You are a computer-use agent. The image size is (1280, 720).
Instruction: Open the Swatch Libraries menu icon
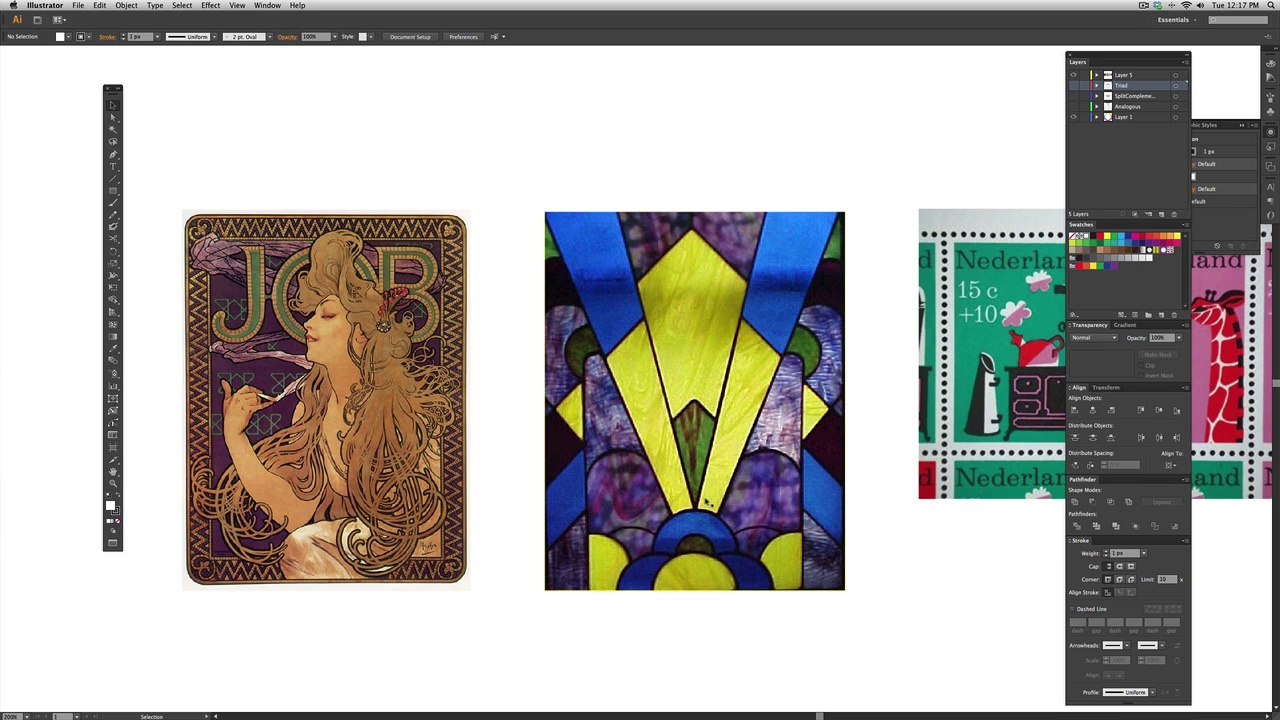1075,314
